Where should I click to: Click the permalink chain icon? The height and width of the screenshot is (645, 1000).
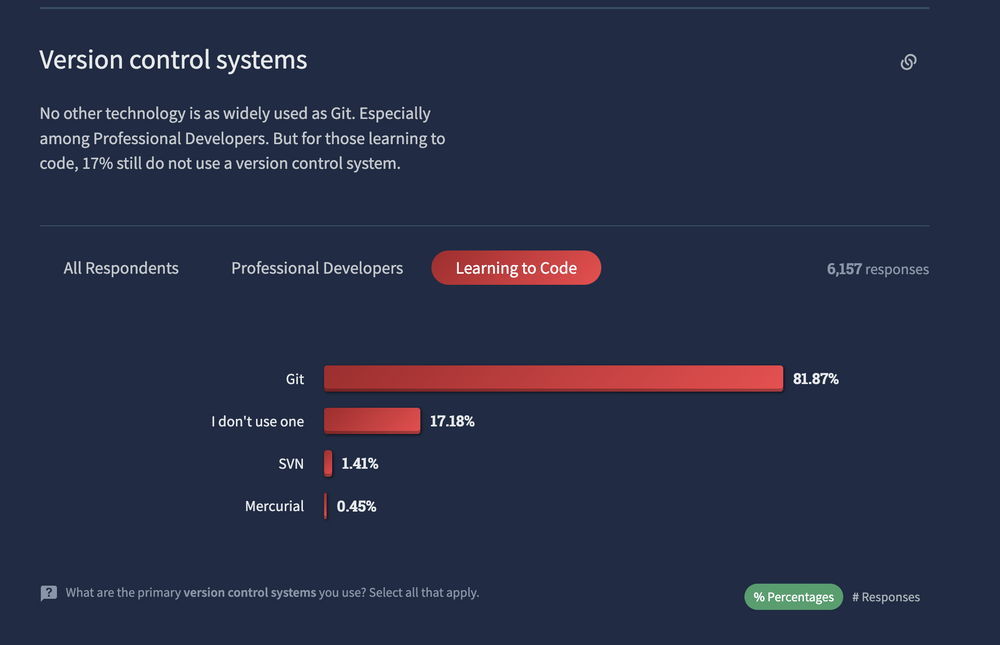908,62
